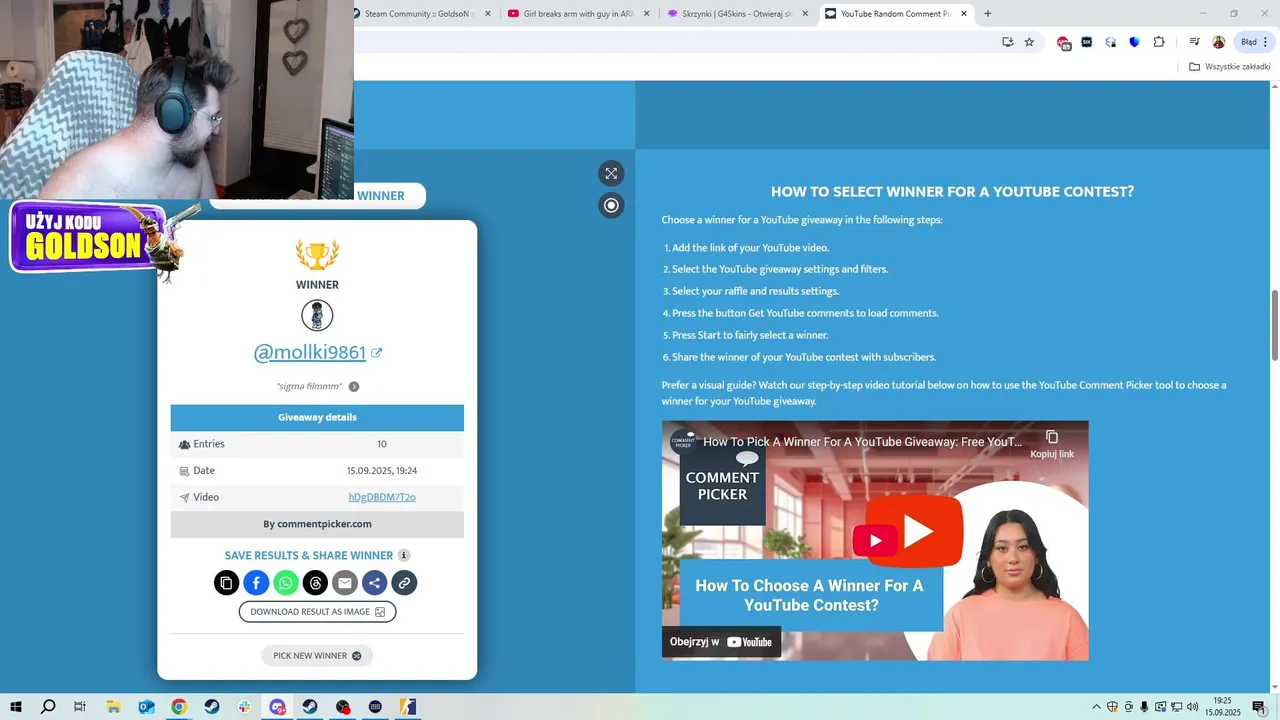
Task: Open Wszystkie zakładki bookmarks folder
Action: click(1229, 67)
